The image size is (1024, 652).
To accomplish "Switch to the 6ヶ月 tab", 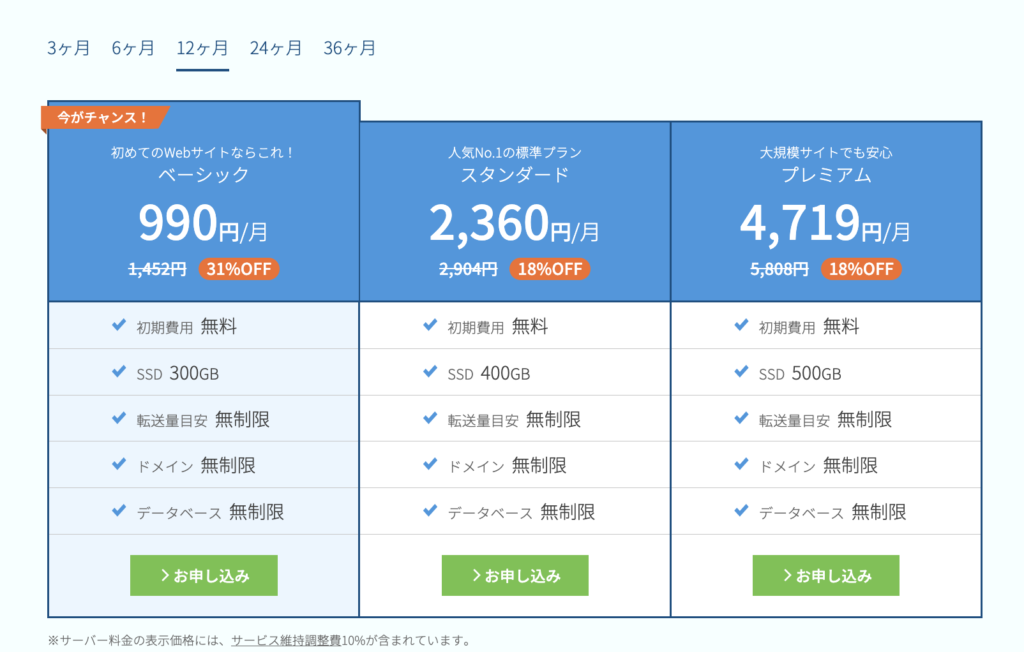I will pos(133,48).
